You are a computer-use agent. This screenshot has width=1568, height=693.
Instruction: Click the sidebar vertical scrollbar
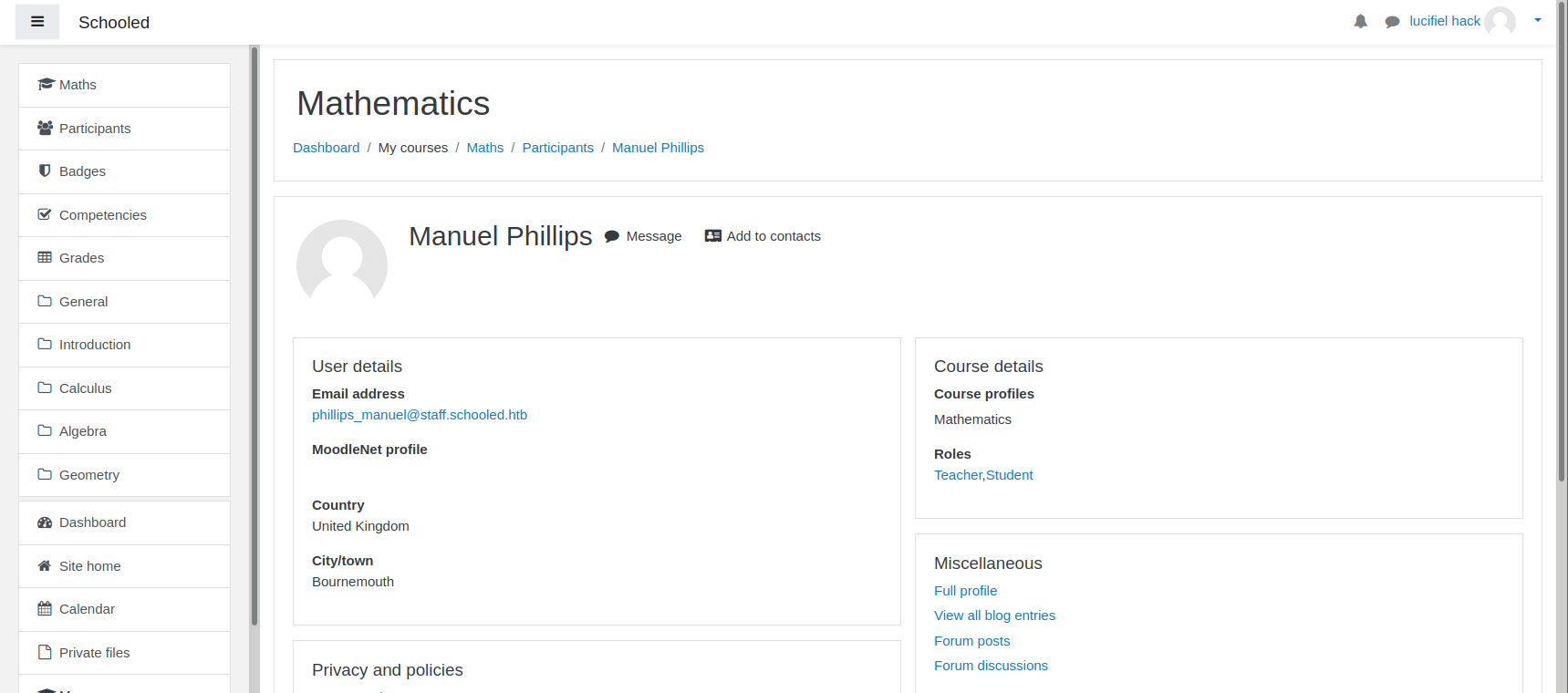click(254, 337)
